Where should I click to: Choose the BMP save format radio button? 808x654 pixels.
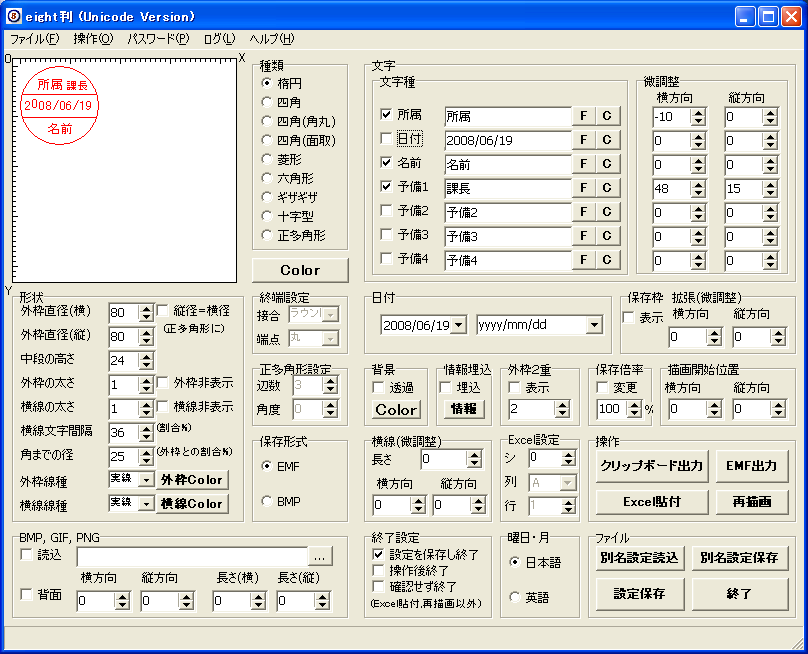[266, 501]
